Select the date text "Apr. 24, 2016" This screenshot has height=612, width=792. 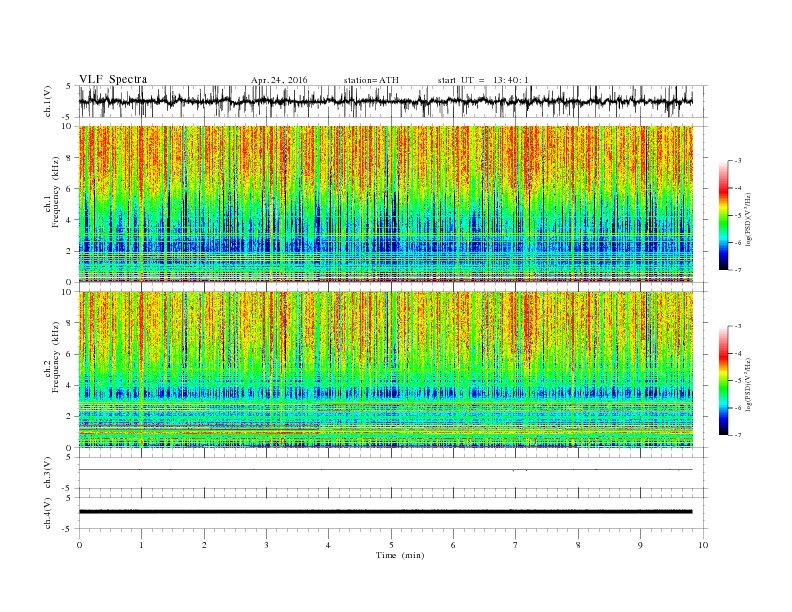point(279,80)
